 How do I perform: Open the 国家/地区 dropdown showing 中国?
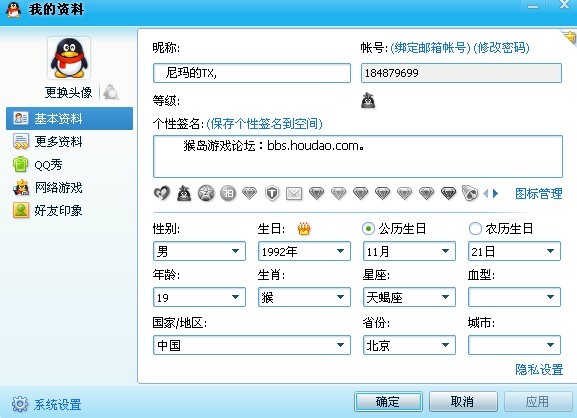(252, 345)
